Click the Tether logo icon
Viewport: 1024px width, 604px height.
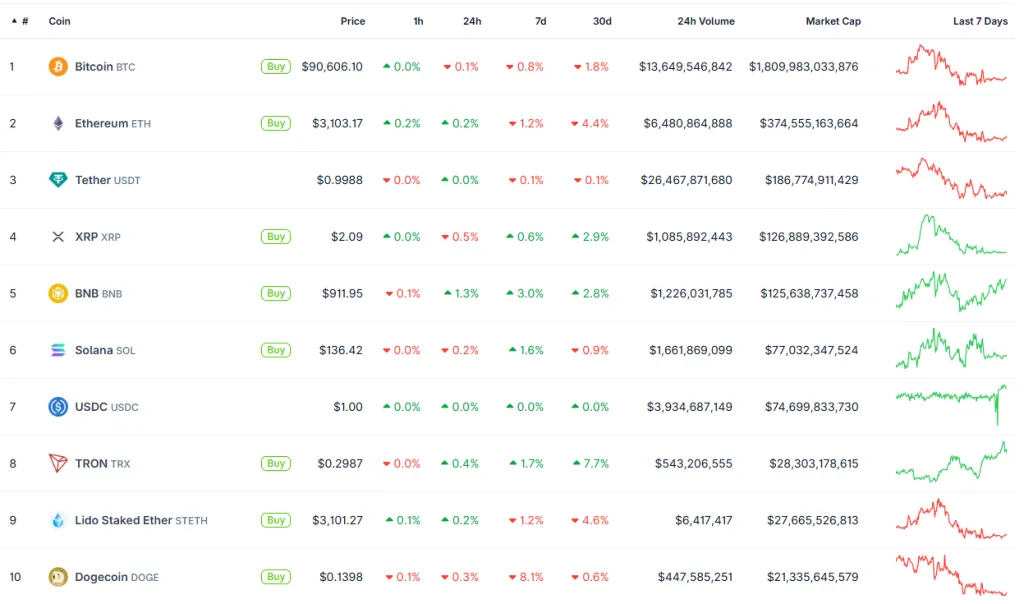(58, 180)
